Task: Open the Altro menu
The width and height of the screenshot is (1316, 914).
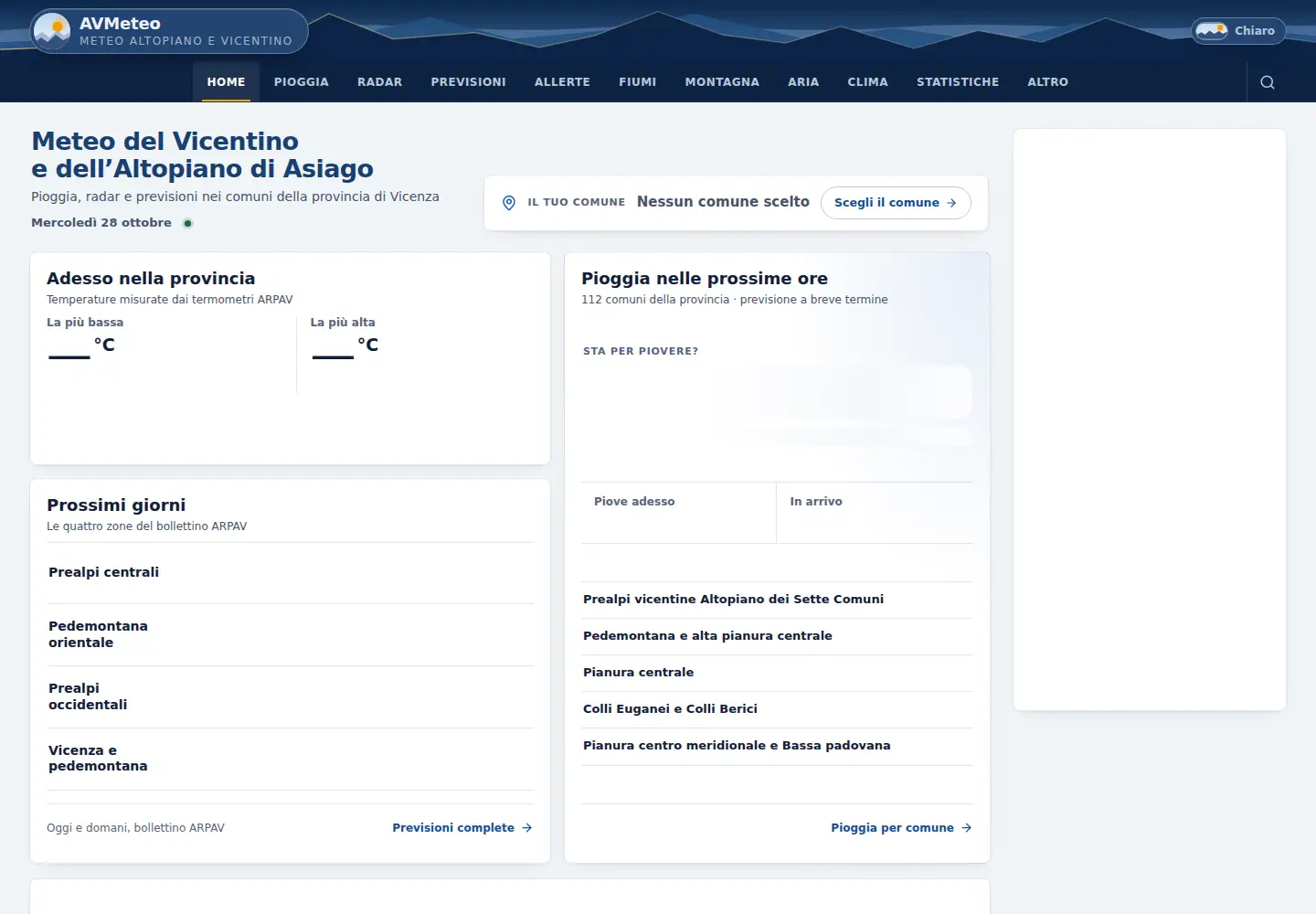Action: tap(1047, 82)
